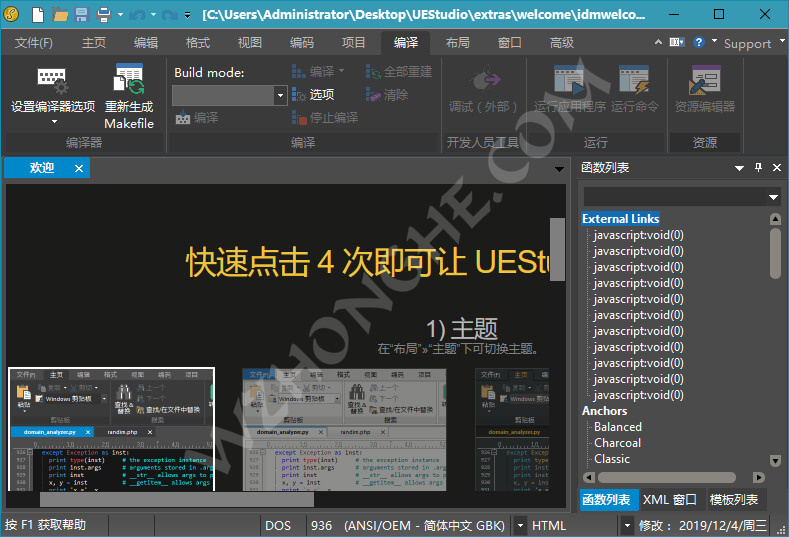Click the UEStudio application logo icon

point(11,14)
